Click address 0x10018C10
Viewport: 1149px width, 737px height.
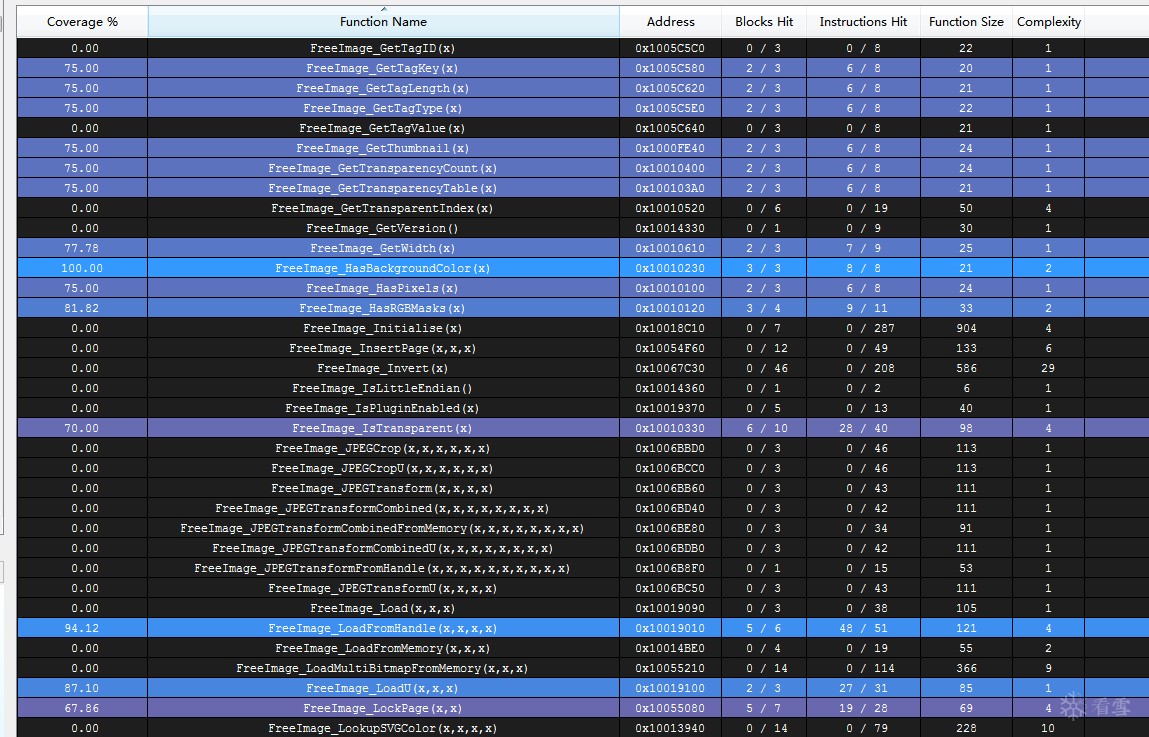tap(670, 328)
